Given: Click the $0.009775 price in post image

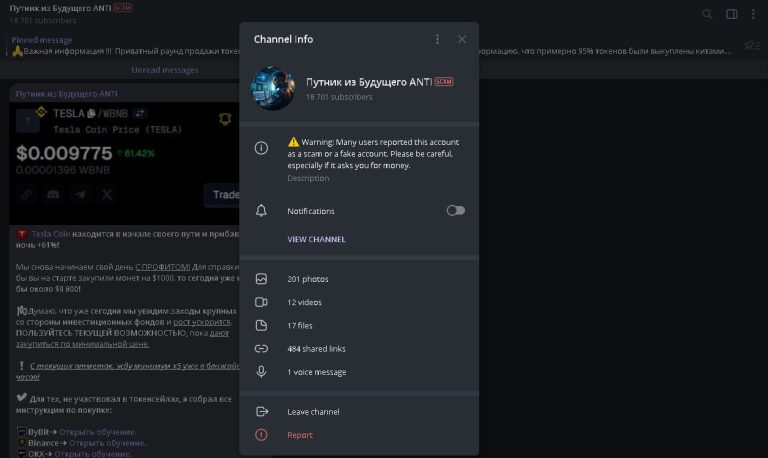Looking at the screenshot, I should [x=64, y=153].
